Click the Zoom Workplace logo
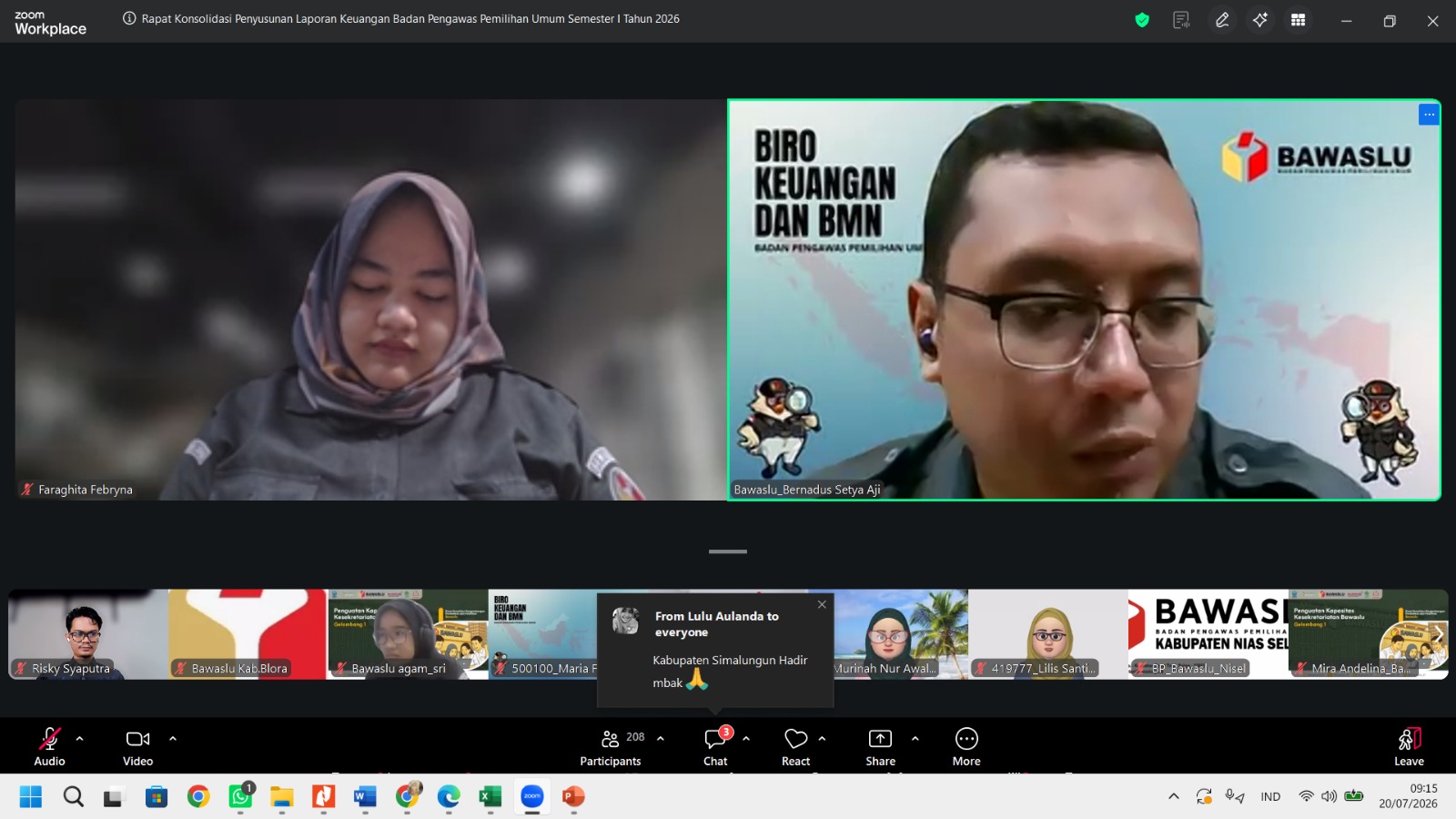Image resolution: width=1456 pixels, height=819 pixels. [x=50, y=22]
